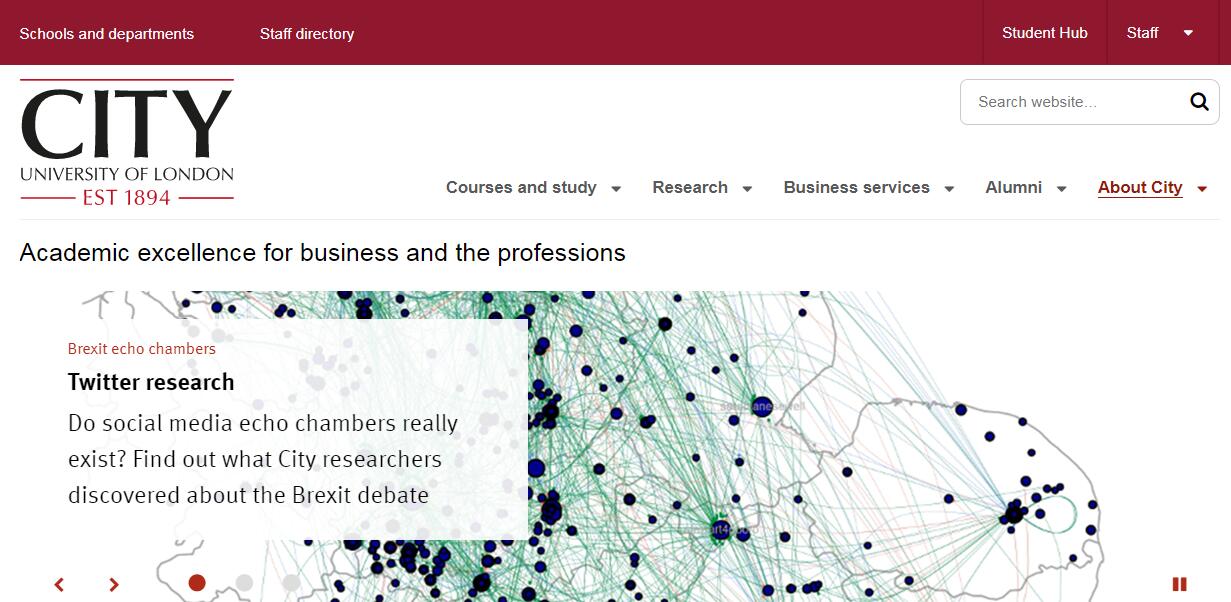The width and height of the screenshot is (1231, 602).
Task: Expand the Research dropdown arrow
Action: pos(747,189)
